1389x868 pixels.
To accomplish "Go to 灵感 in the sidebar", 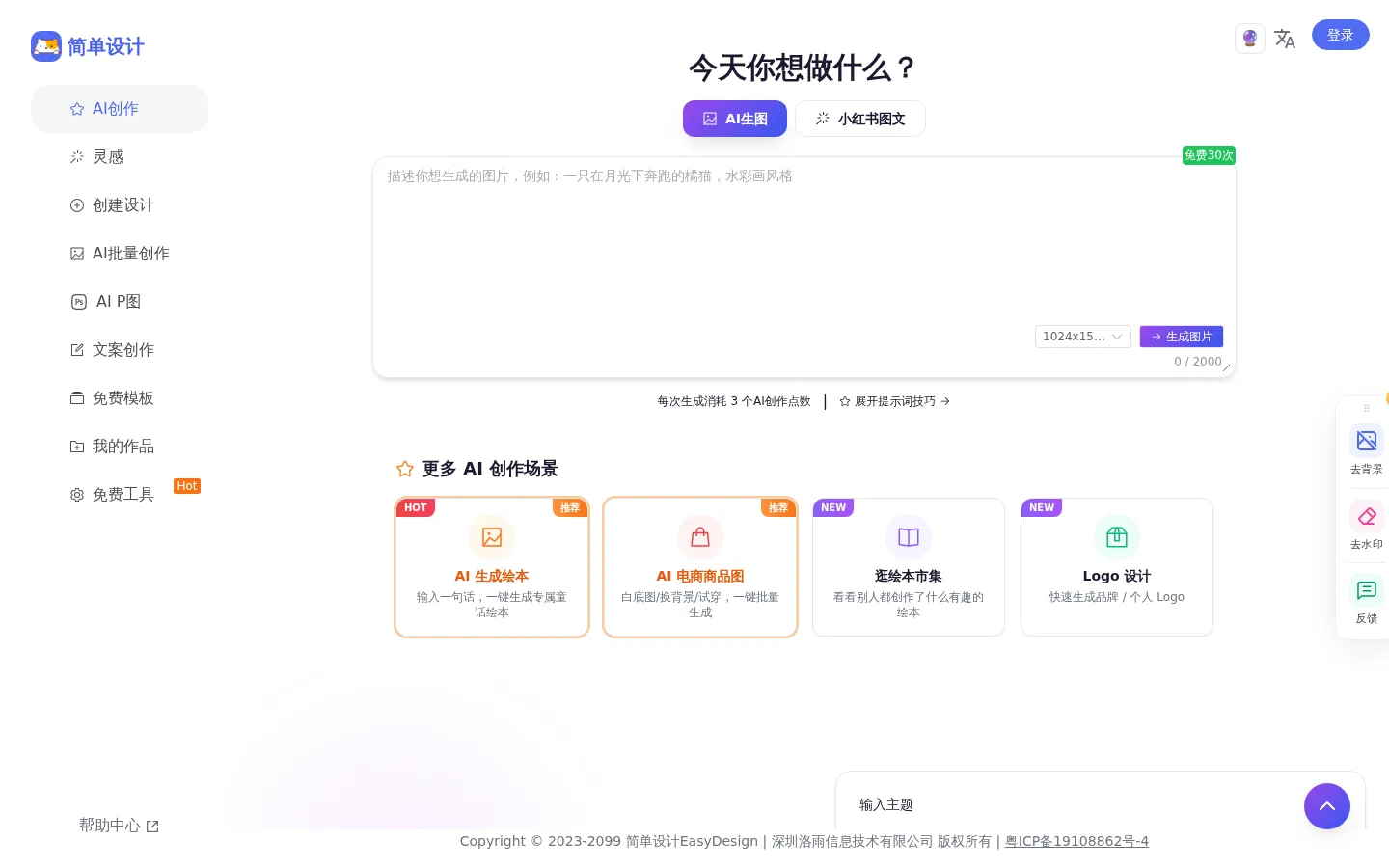I will pyautogui.click(x=120, y=157).
